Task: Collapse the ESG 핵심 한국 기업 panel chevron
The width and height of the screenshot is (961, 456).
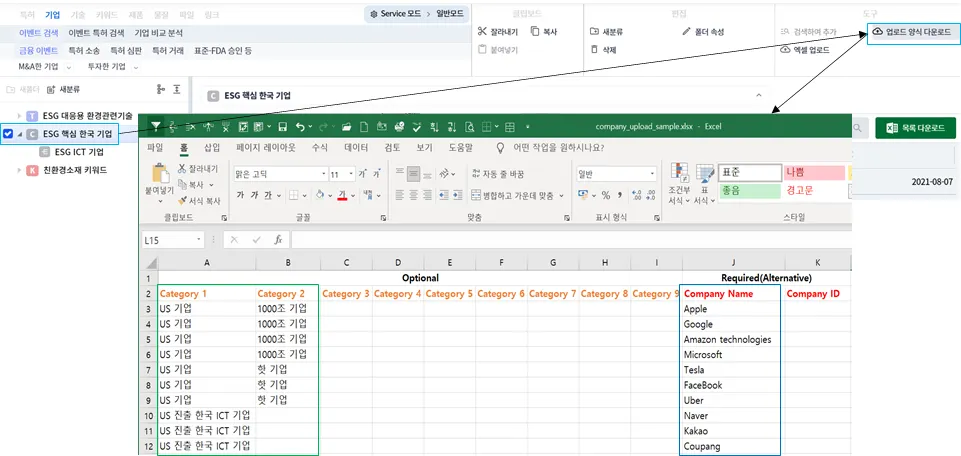Action: 759,96
